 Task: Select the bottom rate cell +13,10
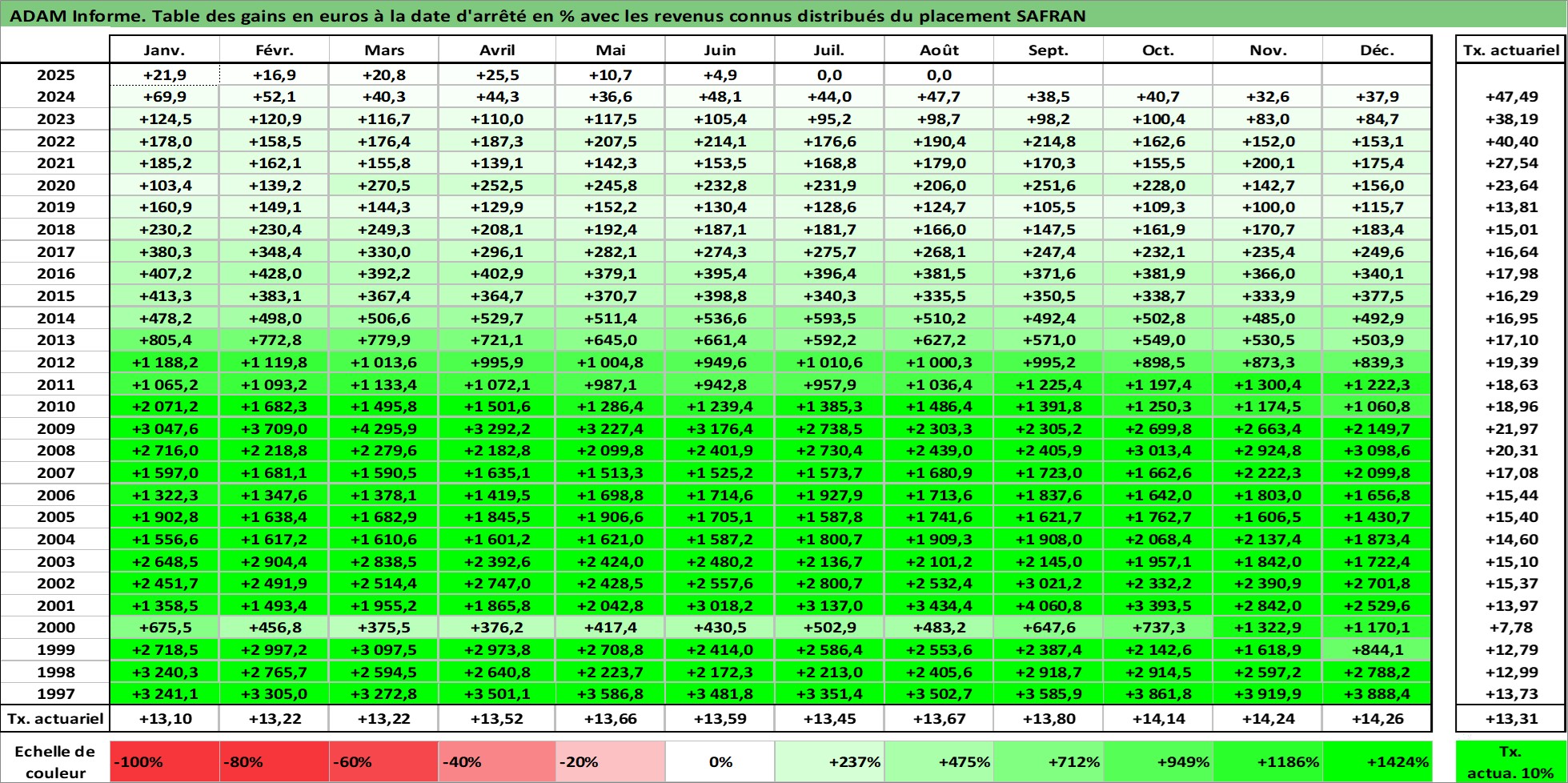pos(164,719)
